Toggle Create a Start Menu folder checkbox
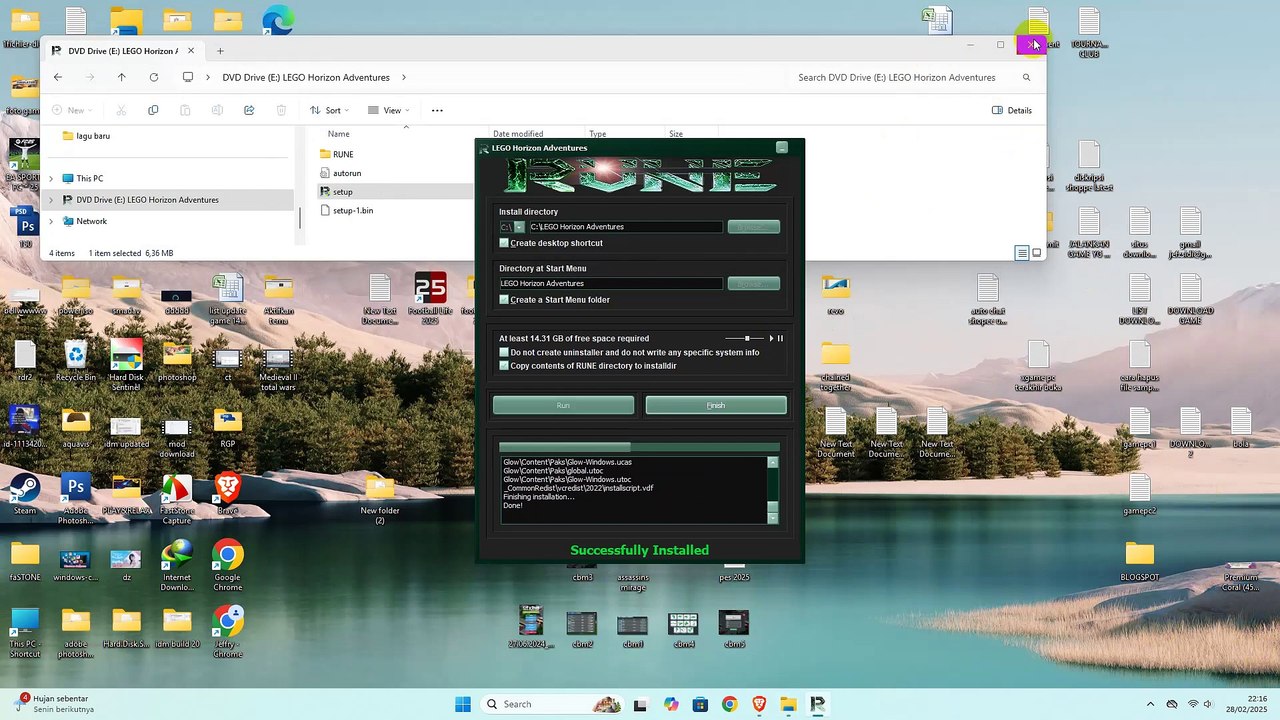The width and height of the screenshot is (1280, 720). click(504, 300)
